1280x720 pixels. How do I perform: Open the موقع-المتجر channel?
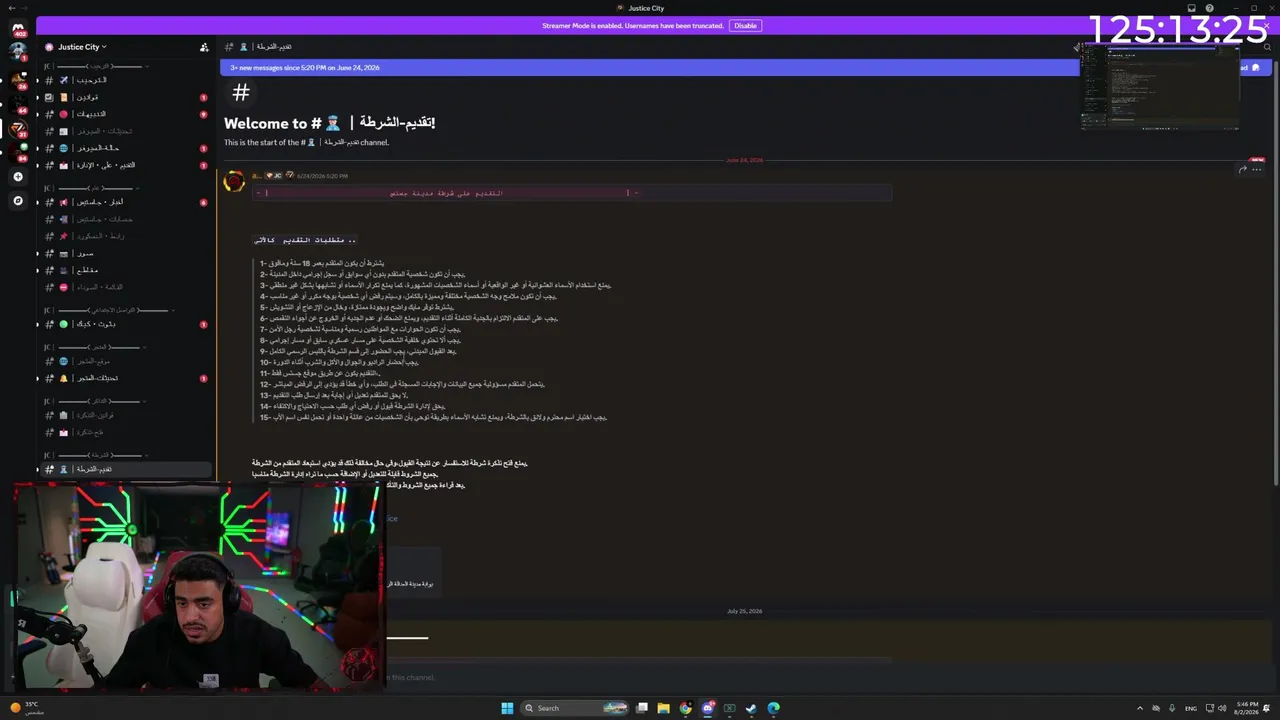click(x=126, y=361)
